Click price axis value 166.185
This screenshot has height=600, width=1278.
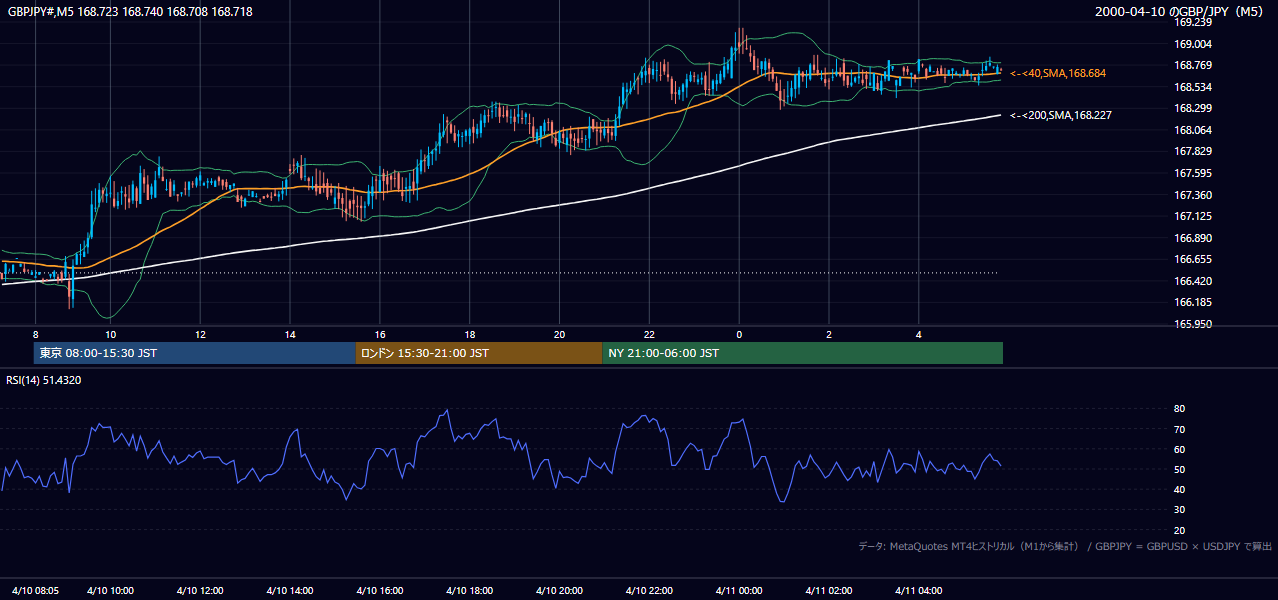point(1192,302)
